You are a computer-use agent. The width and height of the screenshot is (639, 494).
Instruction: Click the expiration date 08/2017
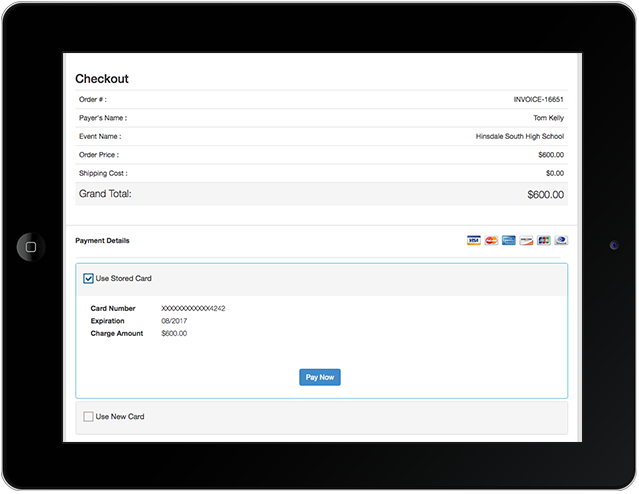[174, 321]
